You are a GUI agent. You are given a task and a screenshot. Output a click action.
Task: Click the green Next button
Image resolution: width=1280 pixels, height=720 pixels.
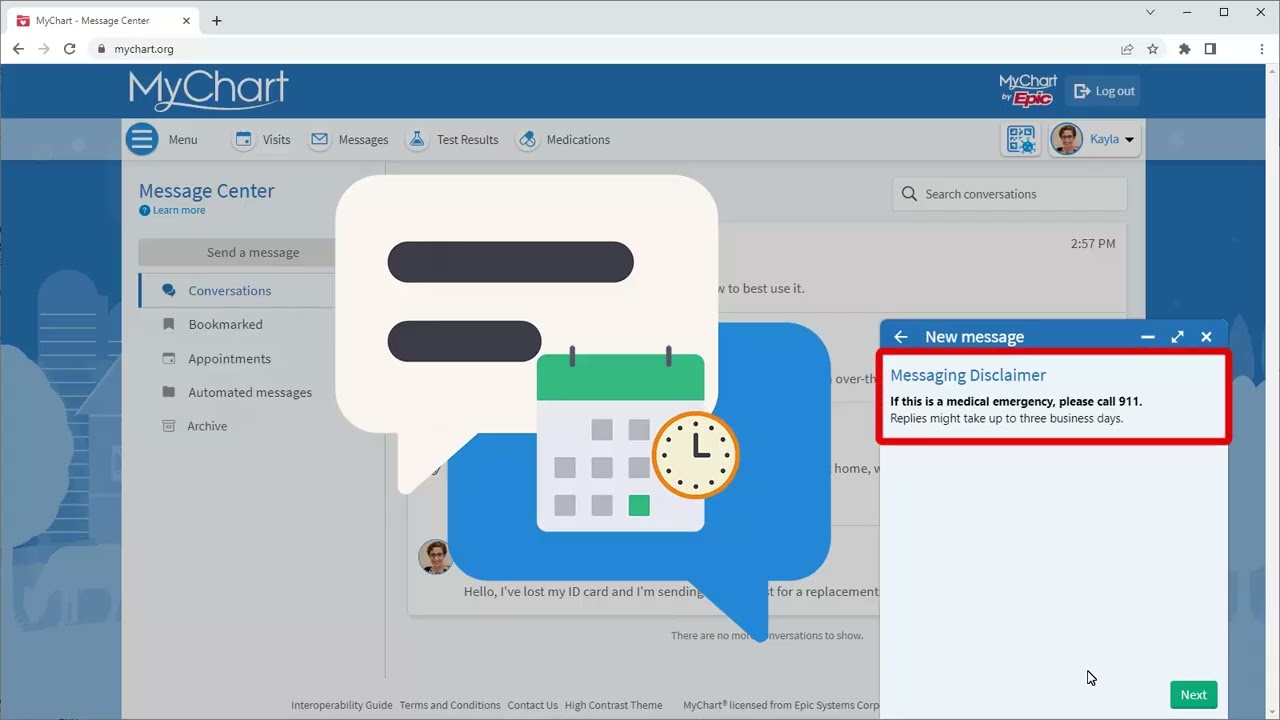(x=1193, y=695)
